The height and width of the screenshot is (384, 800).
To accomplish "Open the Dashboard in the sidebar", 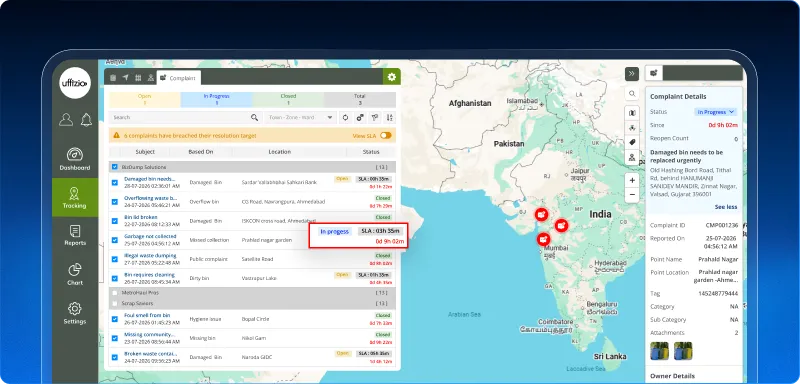I will (75, 159).
